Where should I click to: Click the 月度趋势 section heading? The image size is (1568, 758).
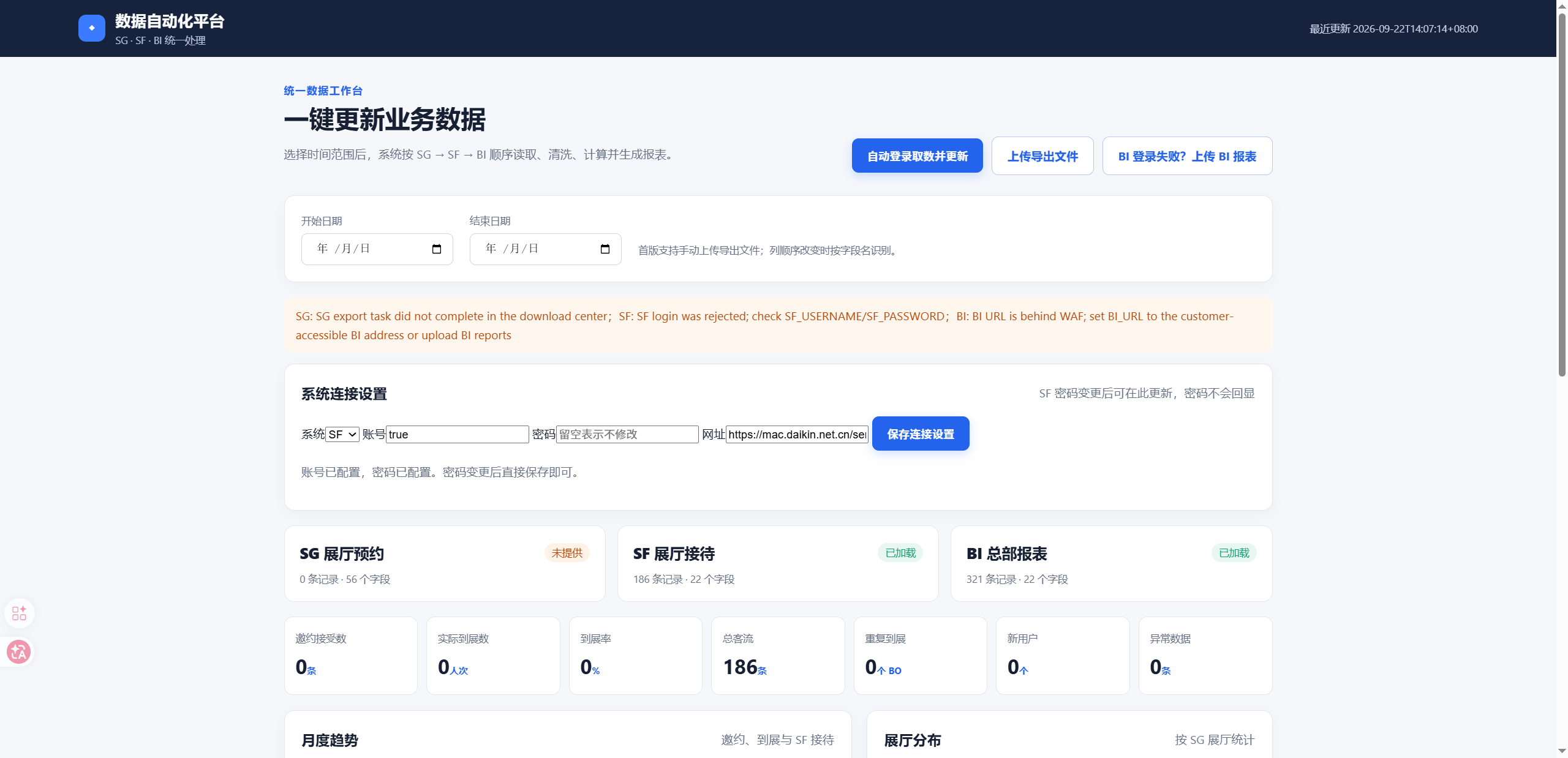point(330,741)
